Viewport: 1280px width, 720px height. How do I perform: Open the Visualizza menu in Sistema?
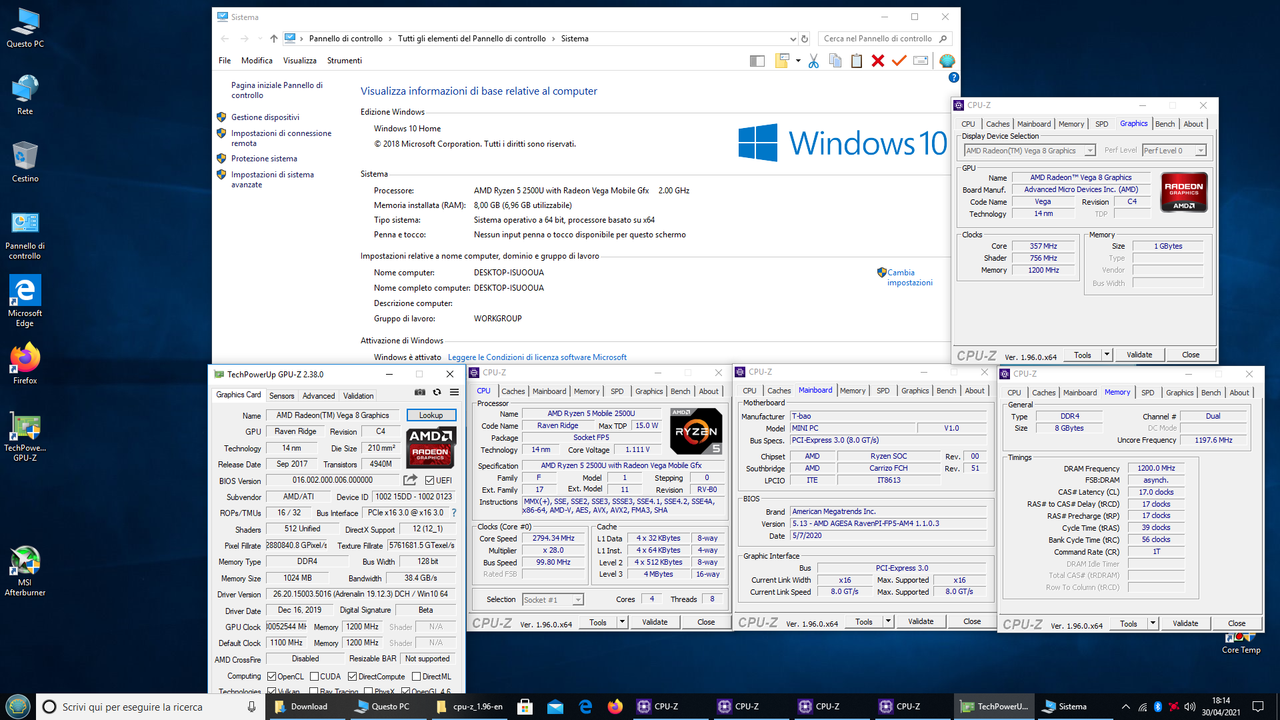[x=300, y=61]
